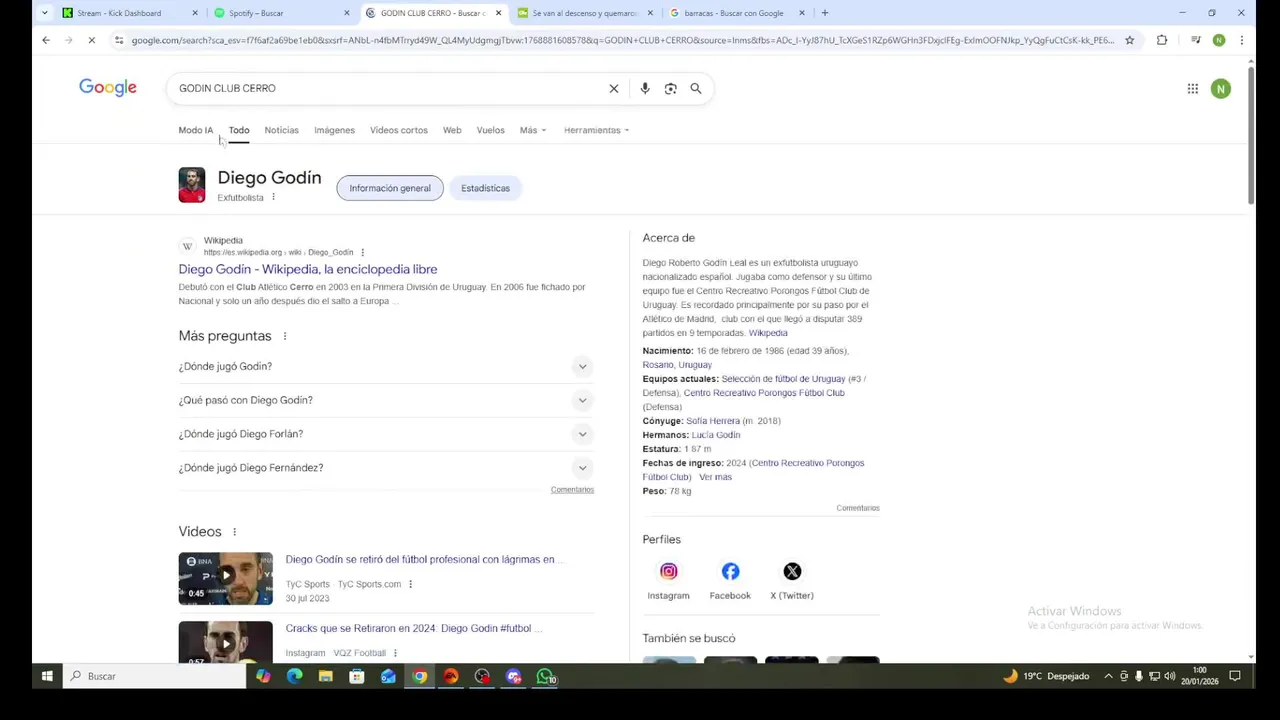
Task: Expand question ¿Dónde jugó Godín?
Action: (386, 366)
